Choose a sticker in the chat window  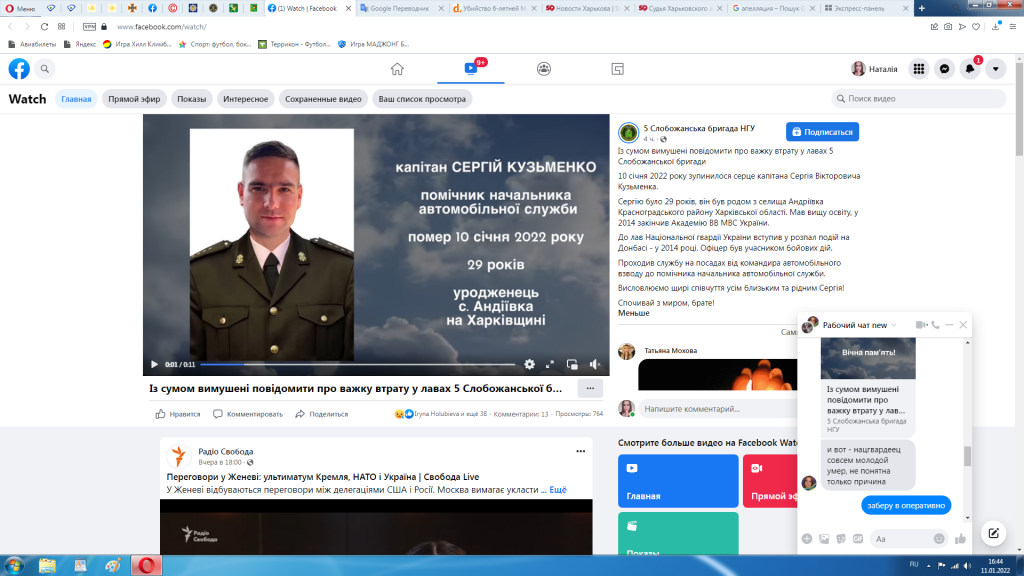(x=841, y=539)
